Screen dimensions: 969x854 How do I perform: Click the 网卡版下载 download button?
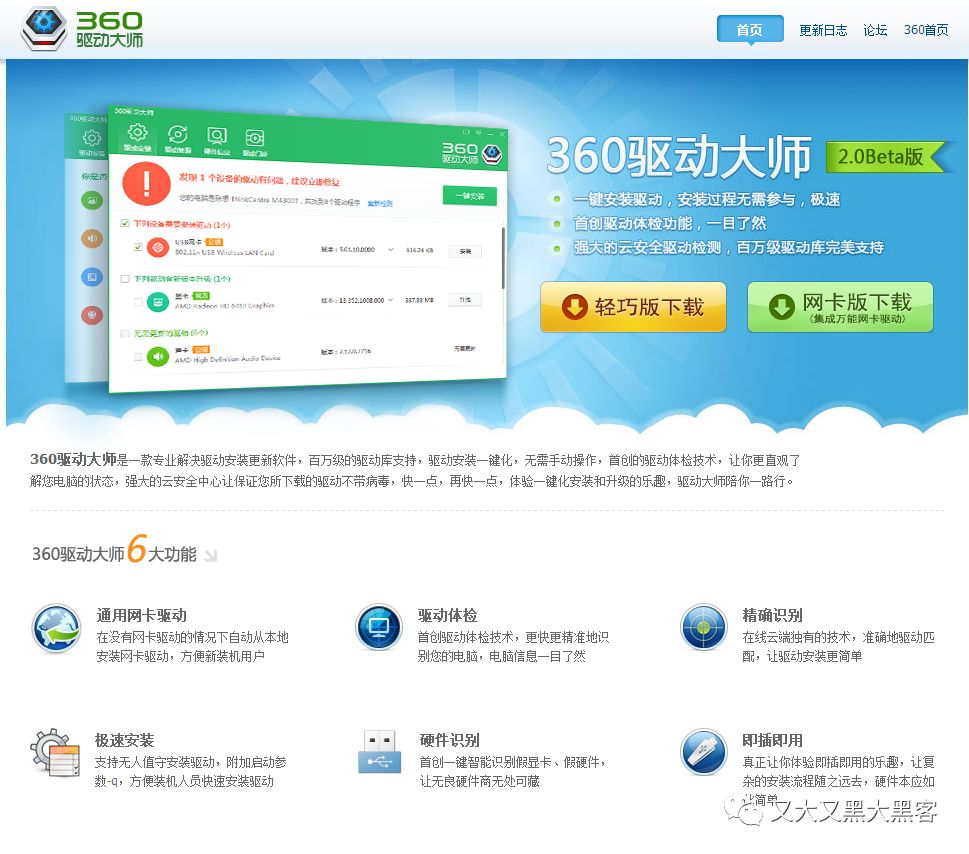coord(838,306)
